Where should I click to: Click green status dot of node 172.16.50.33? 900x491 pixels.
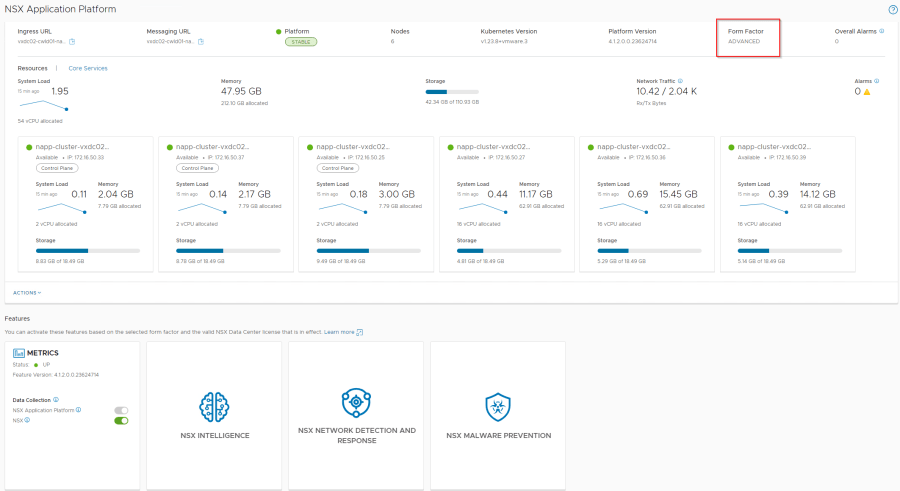click(29, 147)
